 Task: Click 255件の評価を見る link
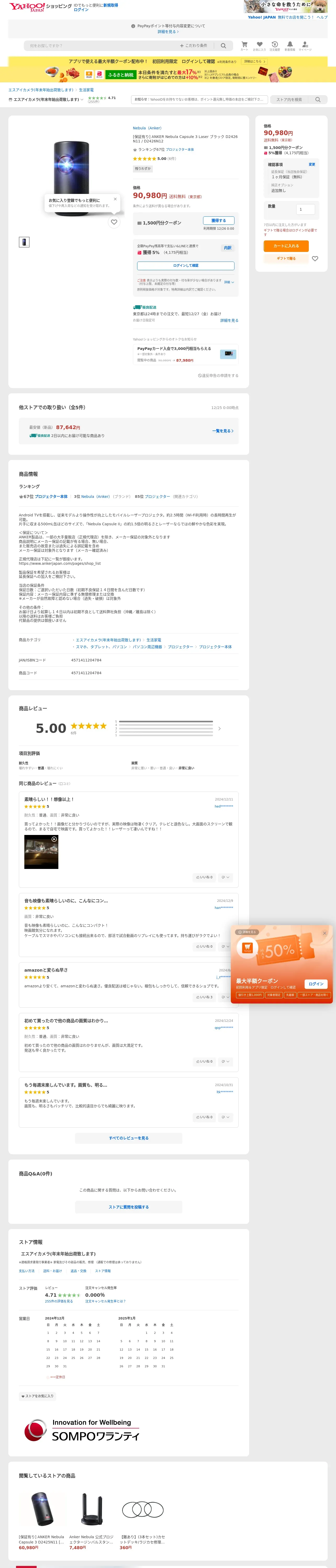coord(59,1301)
